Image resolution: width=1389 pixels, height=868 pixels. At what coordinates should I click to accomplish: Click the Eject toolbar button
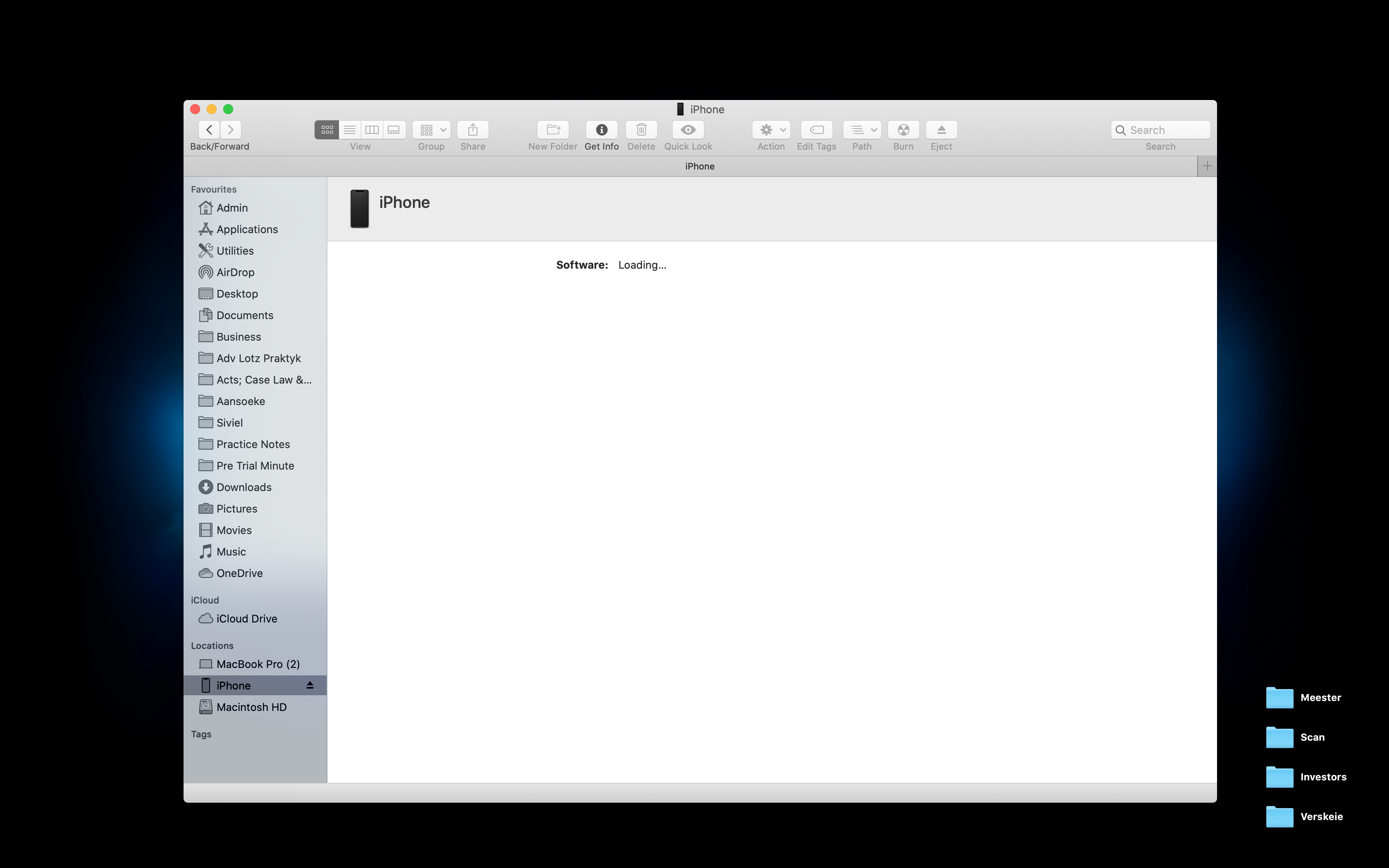pos(941,130)
